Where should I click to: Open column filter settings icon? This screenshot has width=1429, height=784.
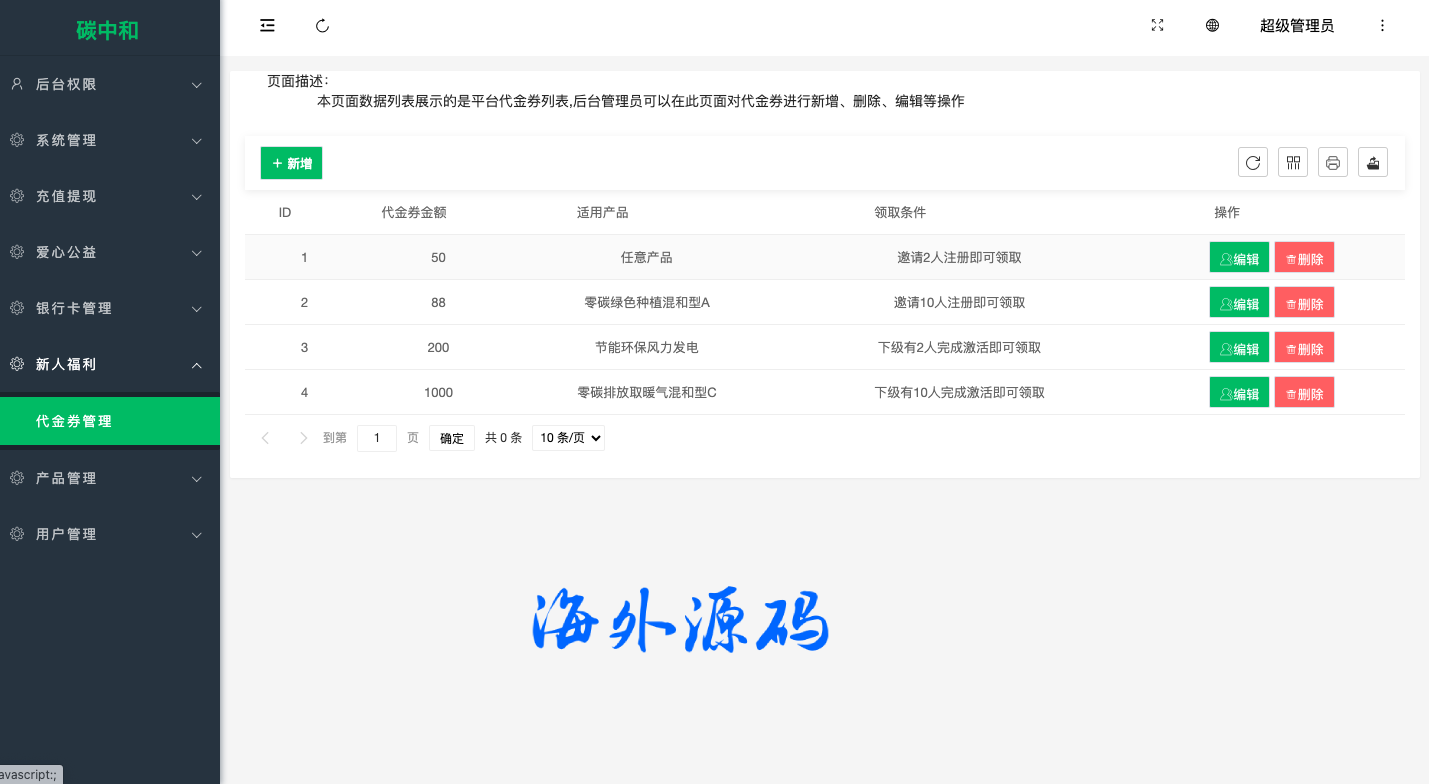[x=1293, y=162]
